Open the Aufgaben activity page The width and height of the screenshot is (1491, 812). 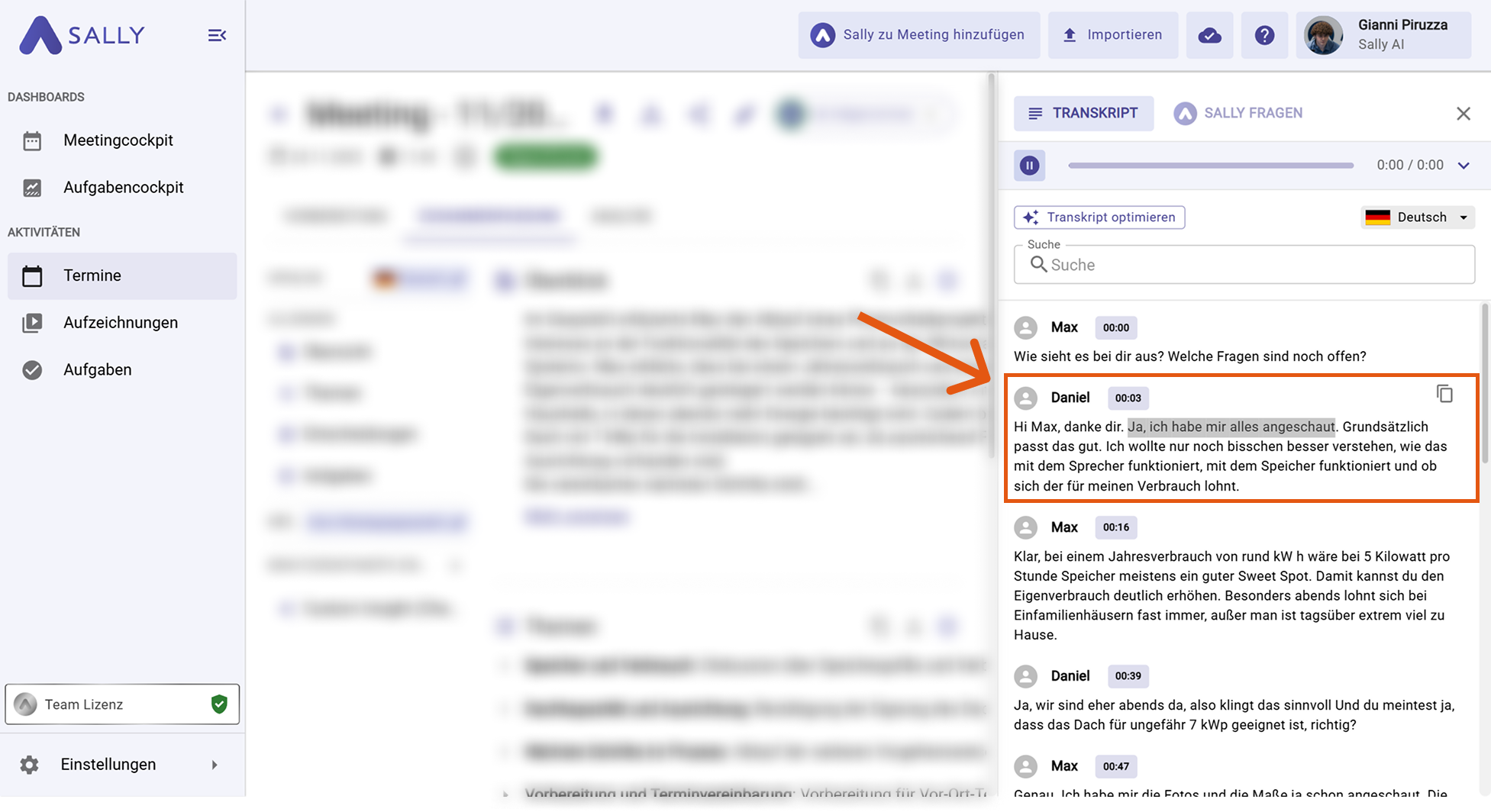click(97, 370)
